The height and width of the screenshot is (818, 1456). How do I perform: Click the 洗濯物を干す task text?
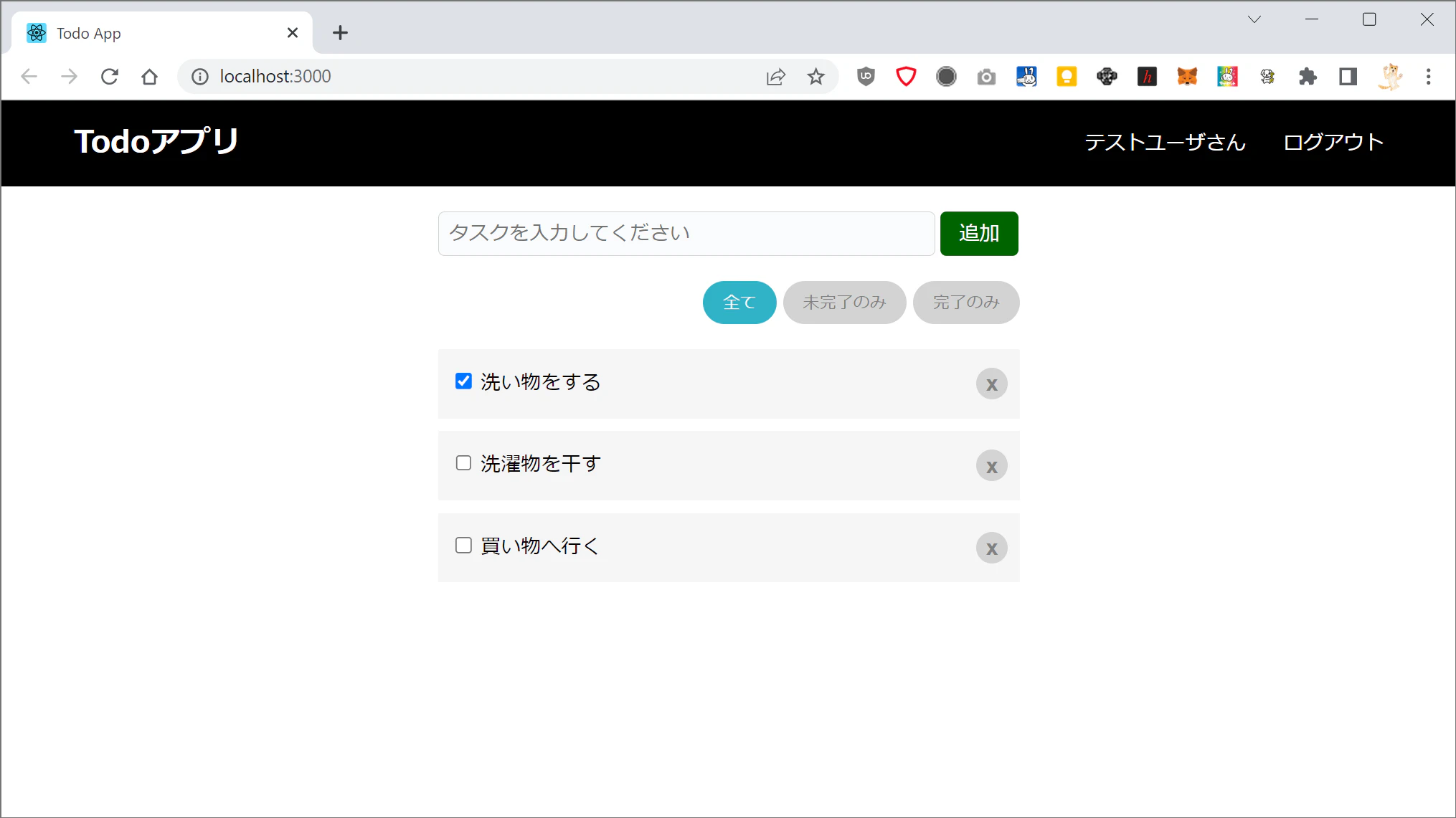click(x=541, y=464)
